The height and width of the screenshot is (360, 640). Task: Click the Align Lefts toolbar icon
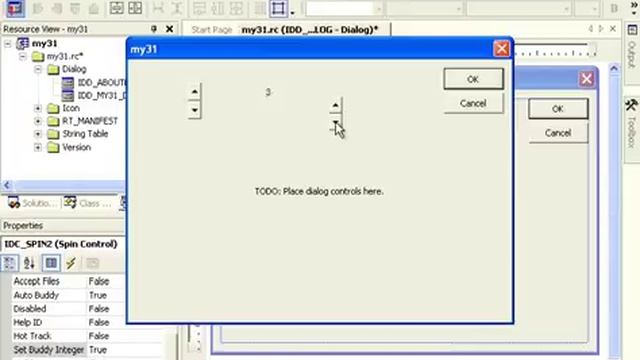[x=38, y=8]
